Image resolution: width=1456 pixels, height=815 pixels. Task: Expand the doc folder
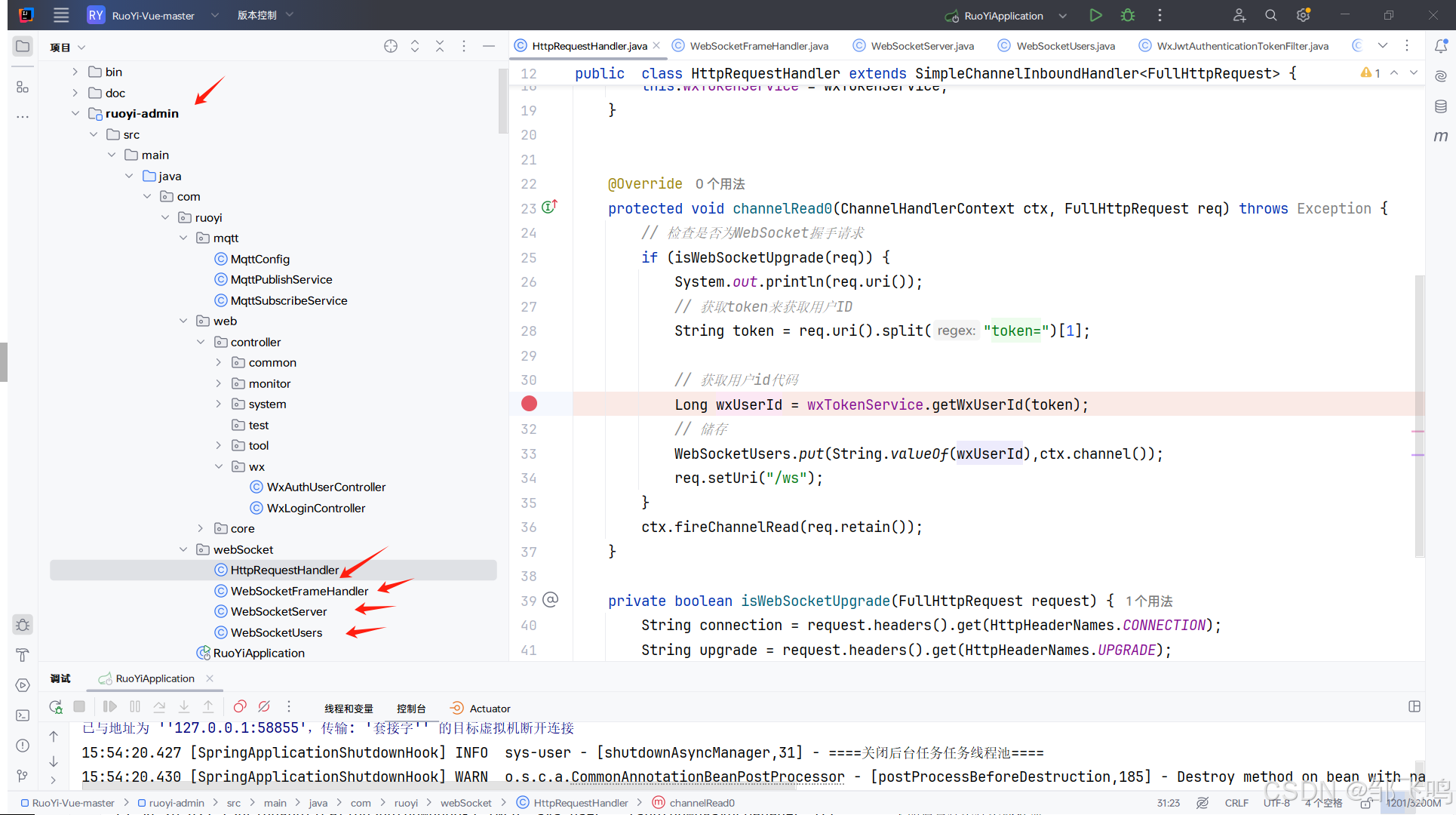(75, 93)
